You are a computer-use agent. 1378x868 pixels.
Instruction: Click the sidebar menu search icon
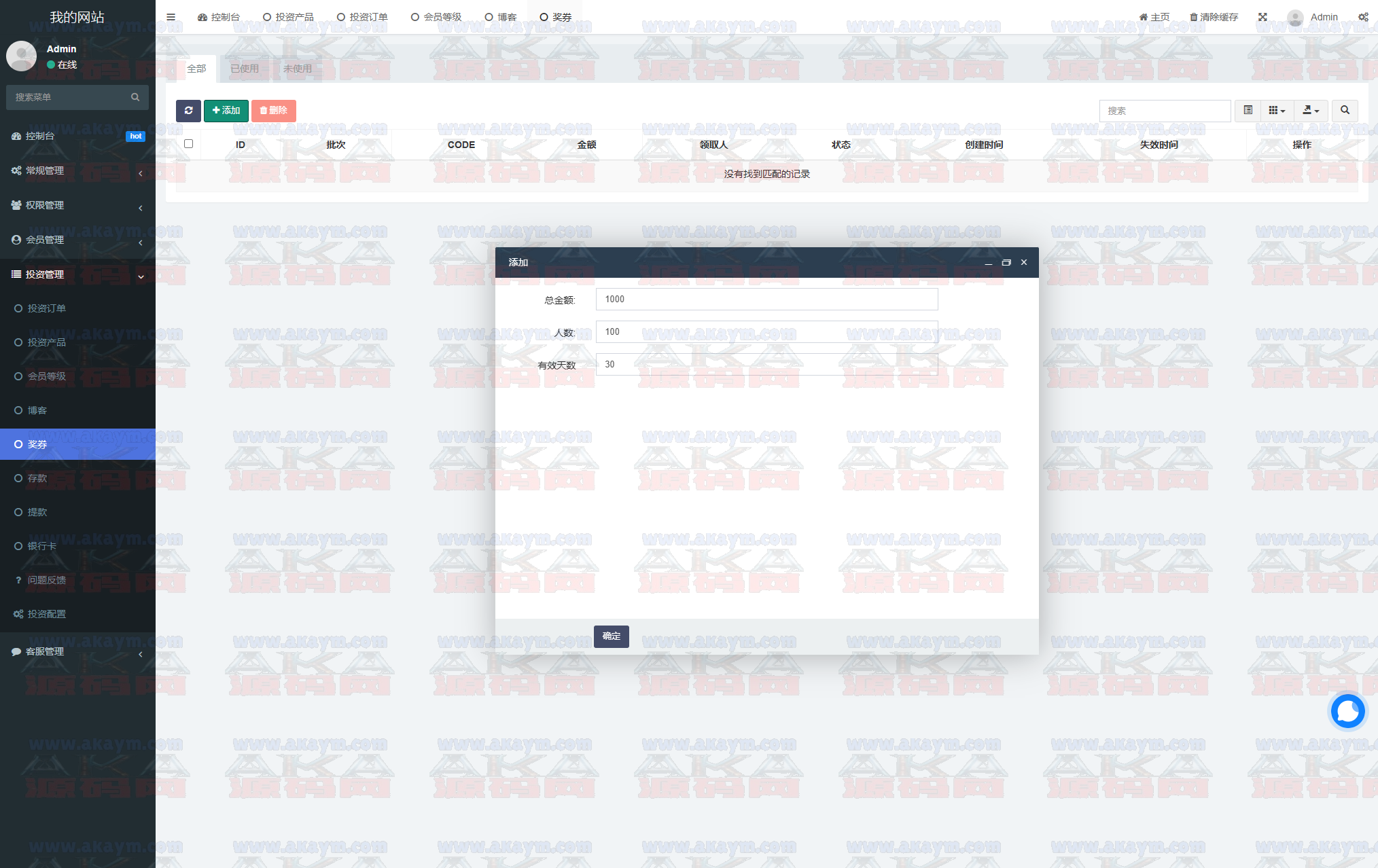[135, 97]
